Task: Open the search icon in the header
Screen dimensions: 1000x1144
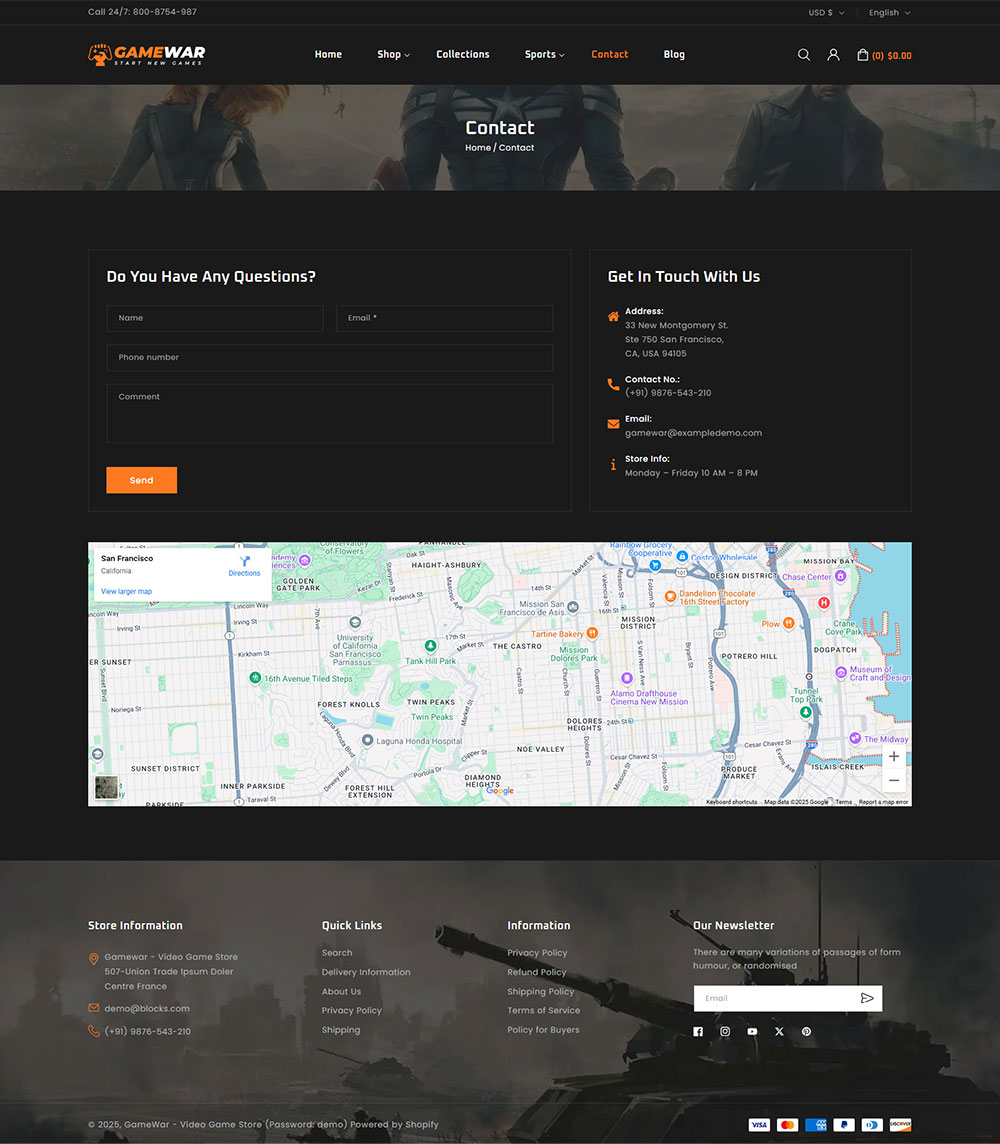Action: [804, 55]
